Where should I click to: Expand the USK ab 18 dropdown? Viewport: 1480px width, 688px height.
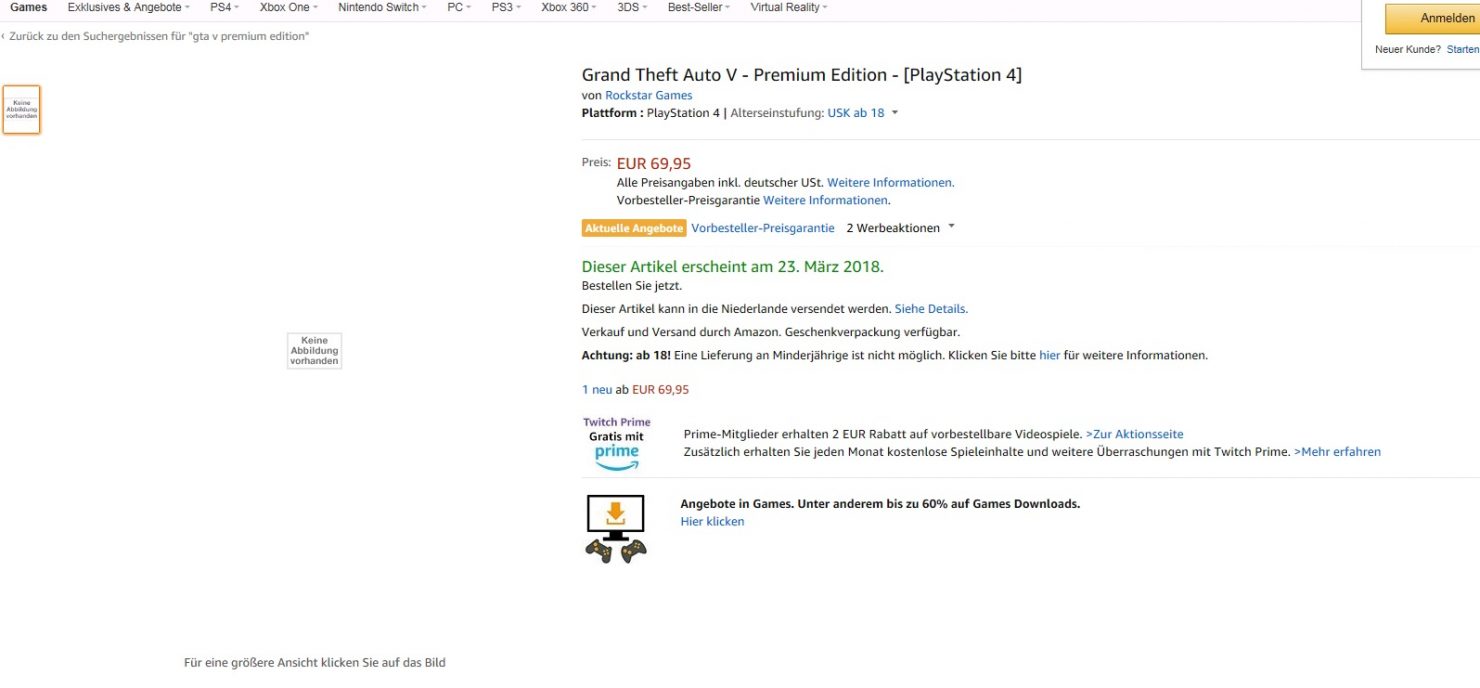862,113
